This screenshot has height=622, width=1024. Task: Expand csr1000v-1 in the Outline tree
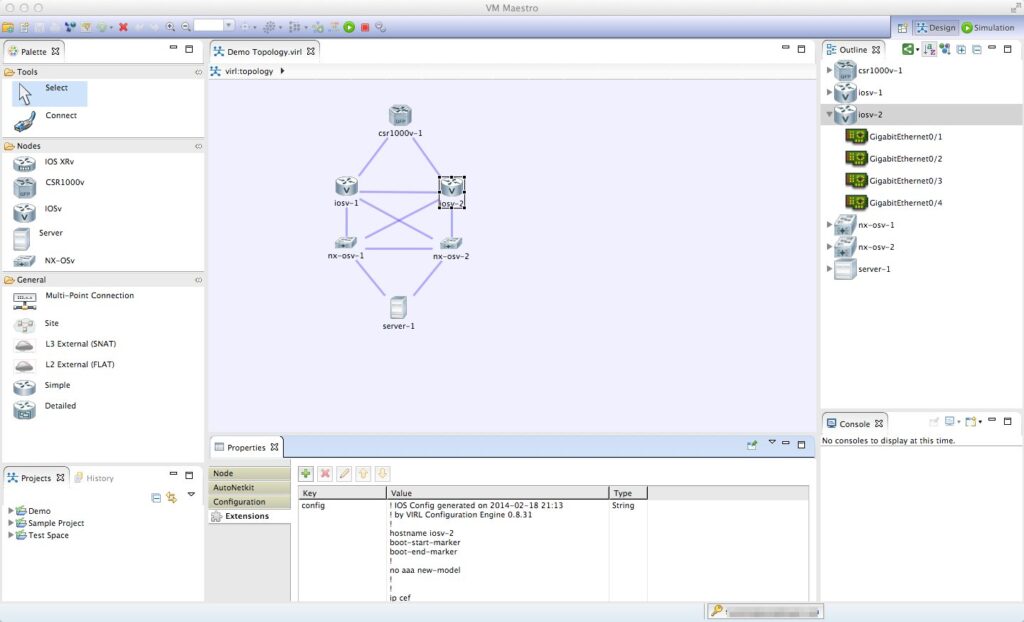[829, 71]
